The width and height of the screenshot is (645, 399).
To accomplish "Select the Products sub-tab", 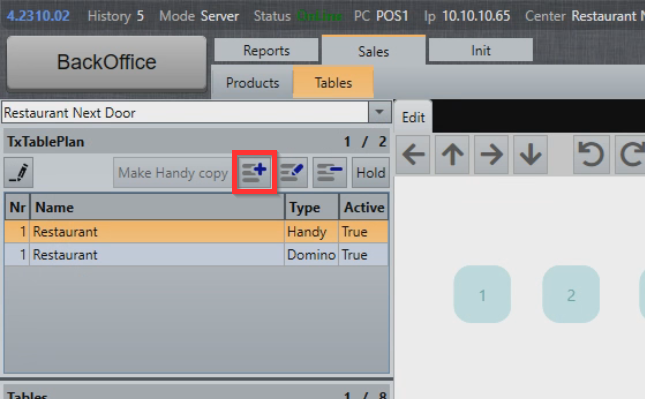I will (252, 83).
